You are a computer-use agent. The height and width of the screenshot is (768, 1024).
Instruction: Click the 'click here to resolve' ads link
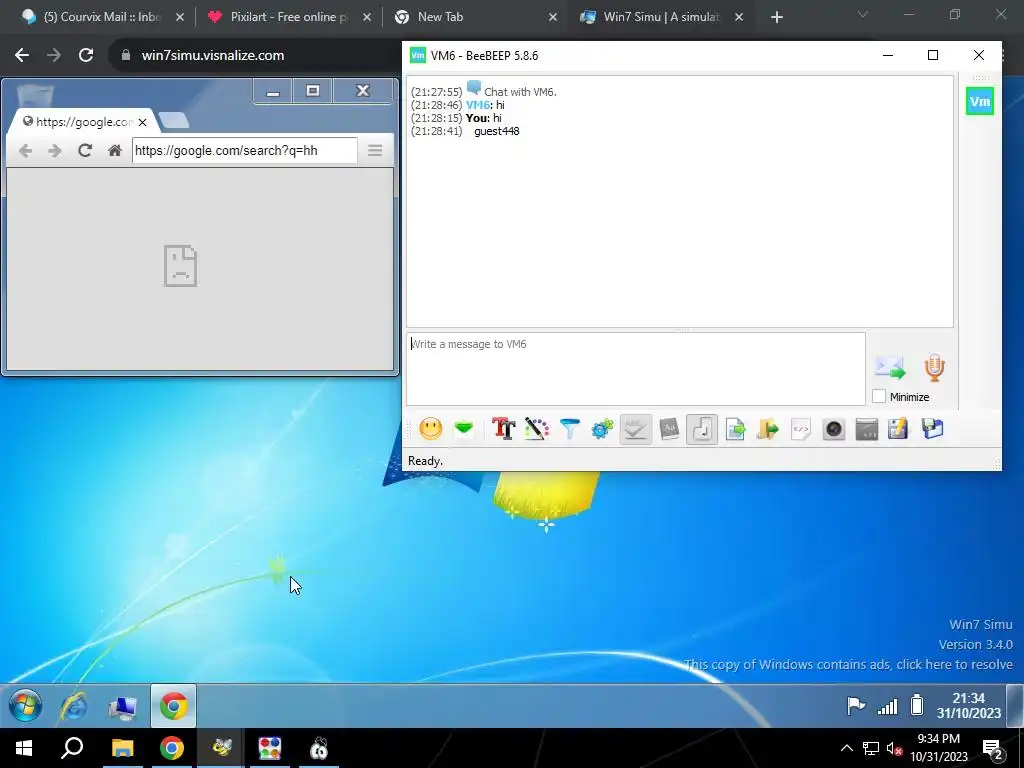(954, 665)
